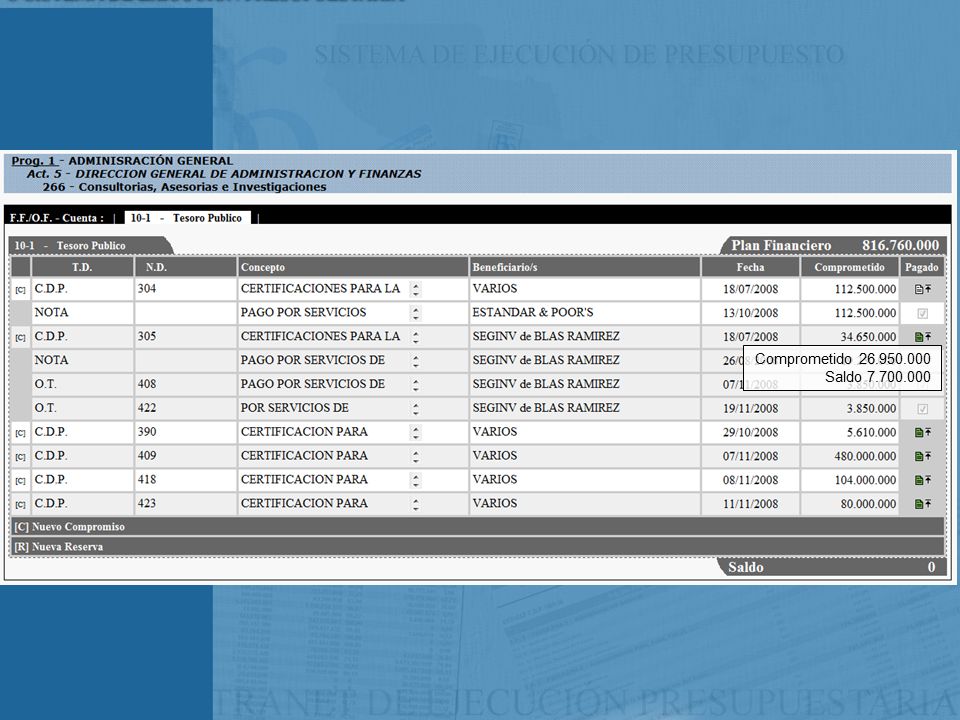The height and width of the screenshot is (720, 960).
Task: Click SEGINV de BLAS RAMIREZ on C.D.P. 305 row
Action: click(x=546, y=336)
